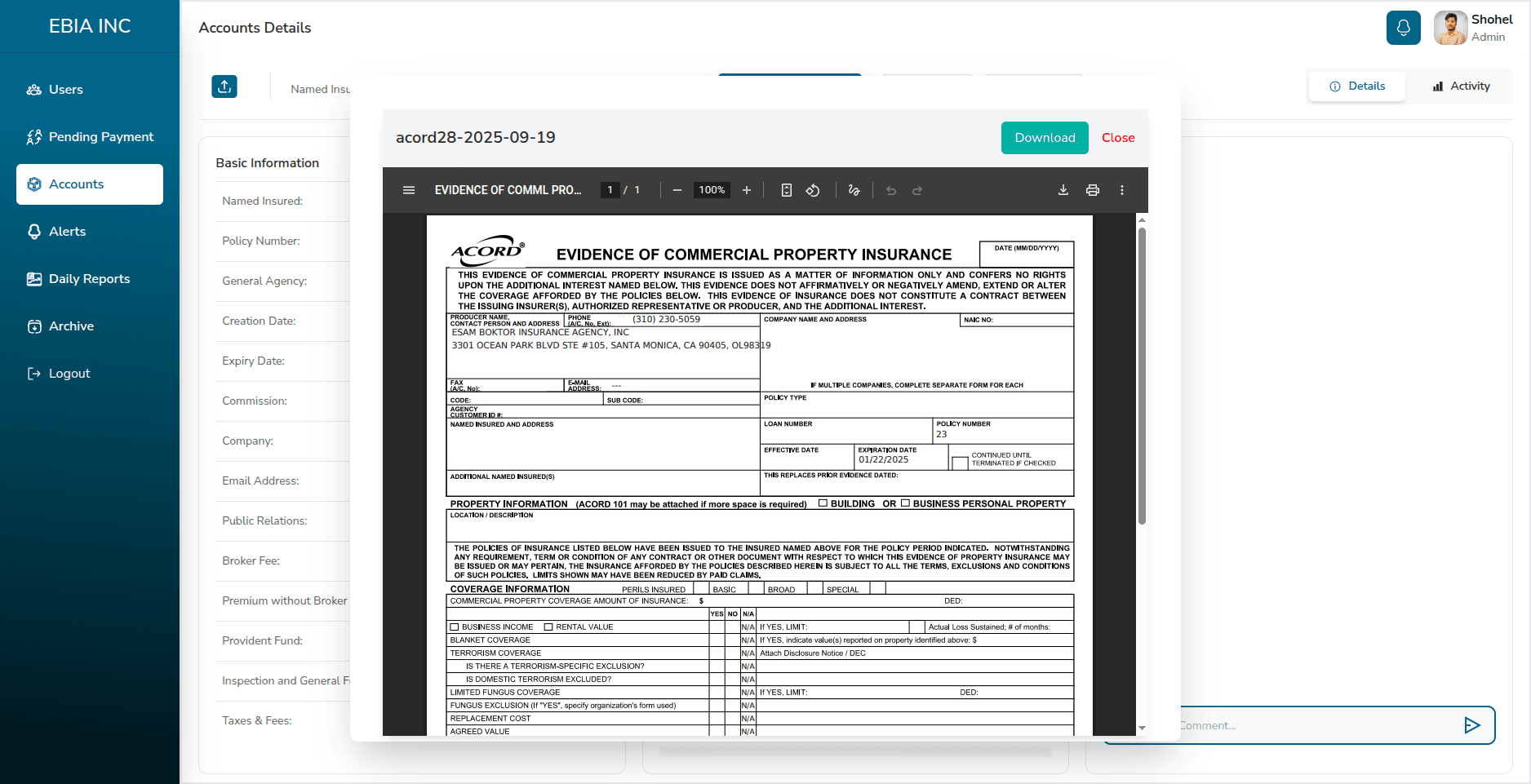Click Logout in the sidebar
The width and height of the screenshot is (1531, 784).
90,374
